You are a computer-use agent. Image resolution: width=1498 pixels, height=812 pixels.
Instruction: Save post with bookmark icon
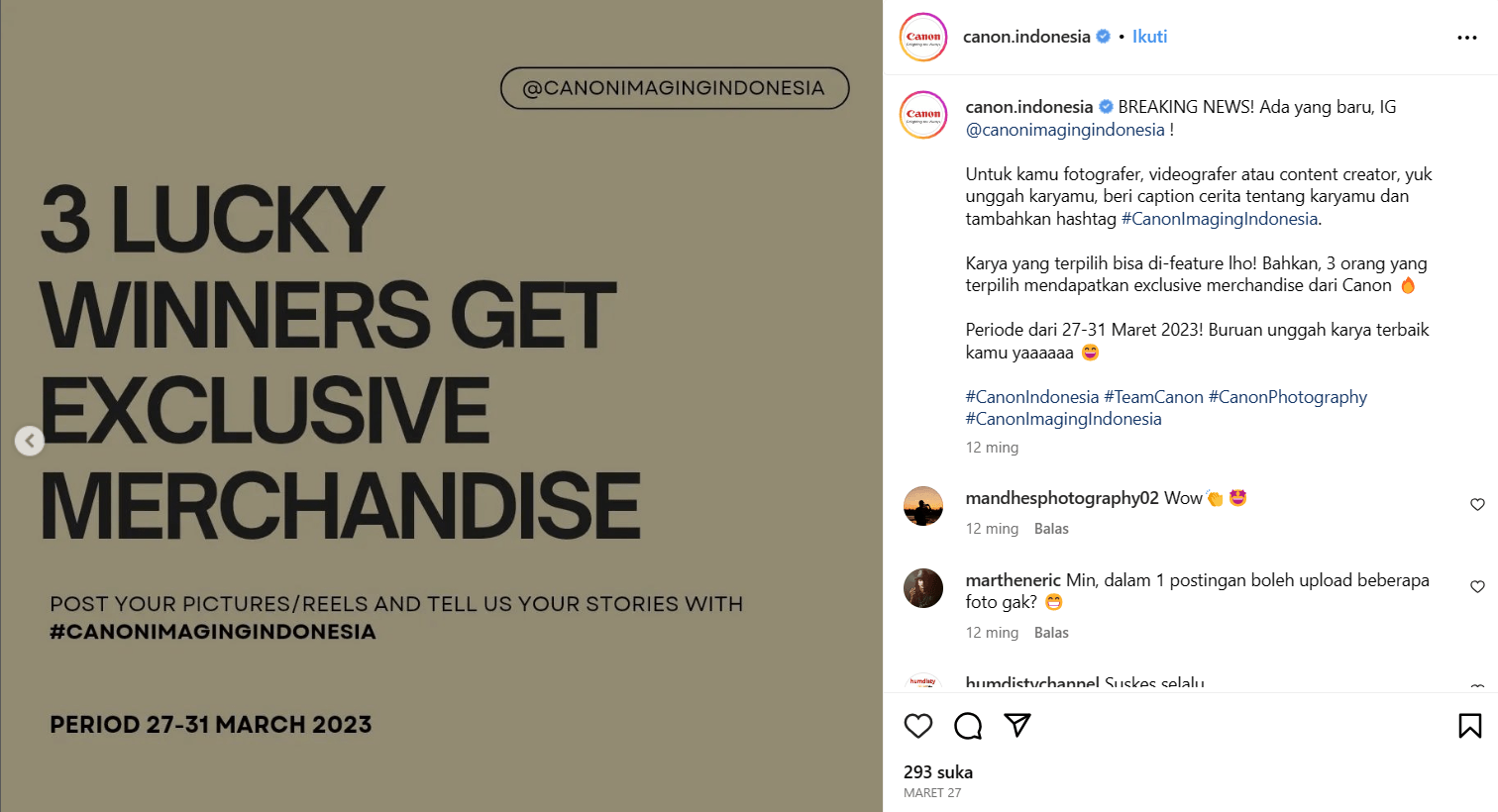pyautogui.click(x=1469, y=726)
